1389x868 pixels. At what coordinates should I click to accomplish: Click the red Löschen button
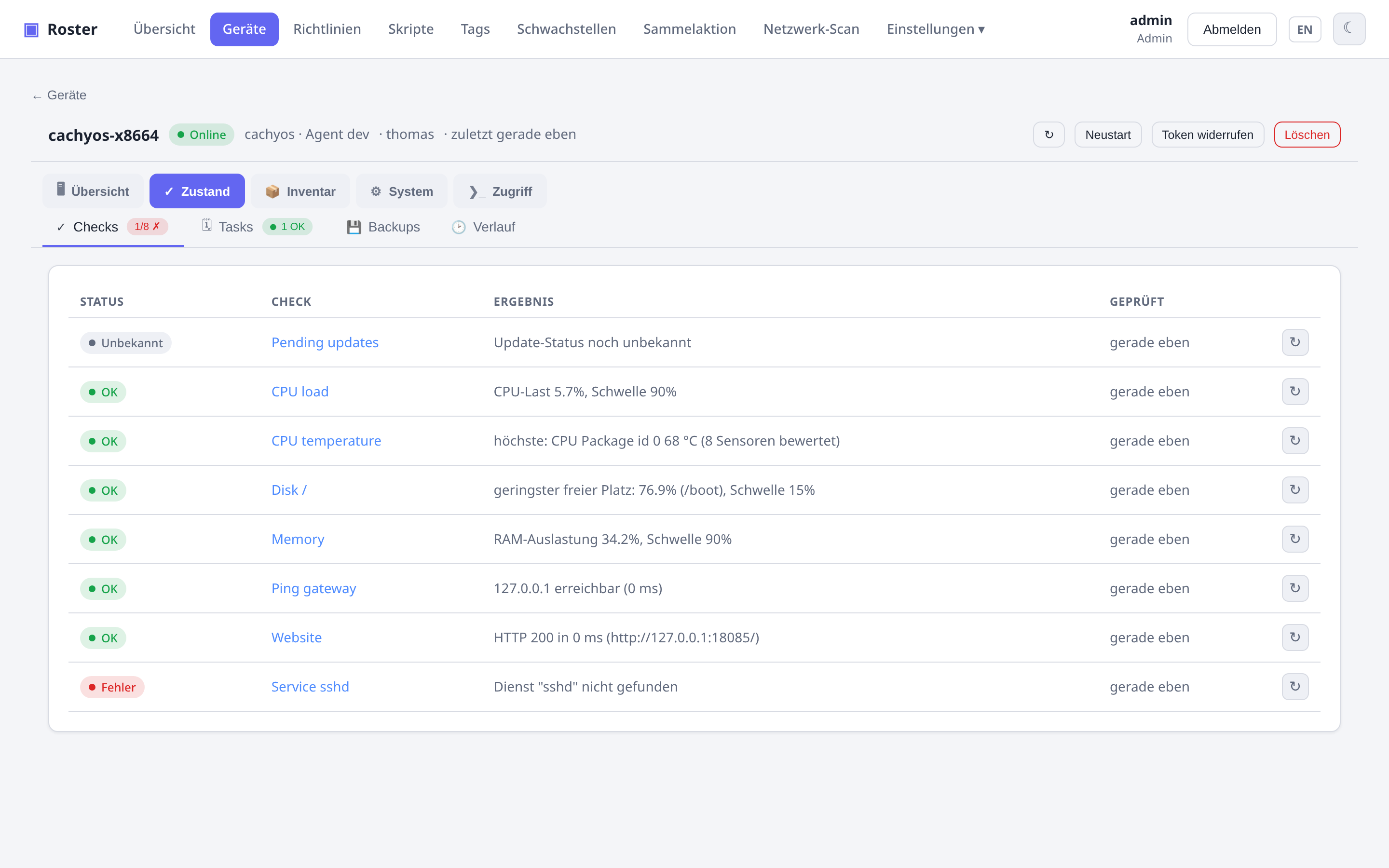tap(1307, 135)
